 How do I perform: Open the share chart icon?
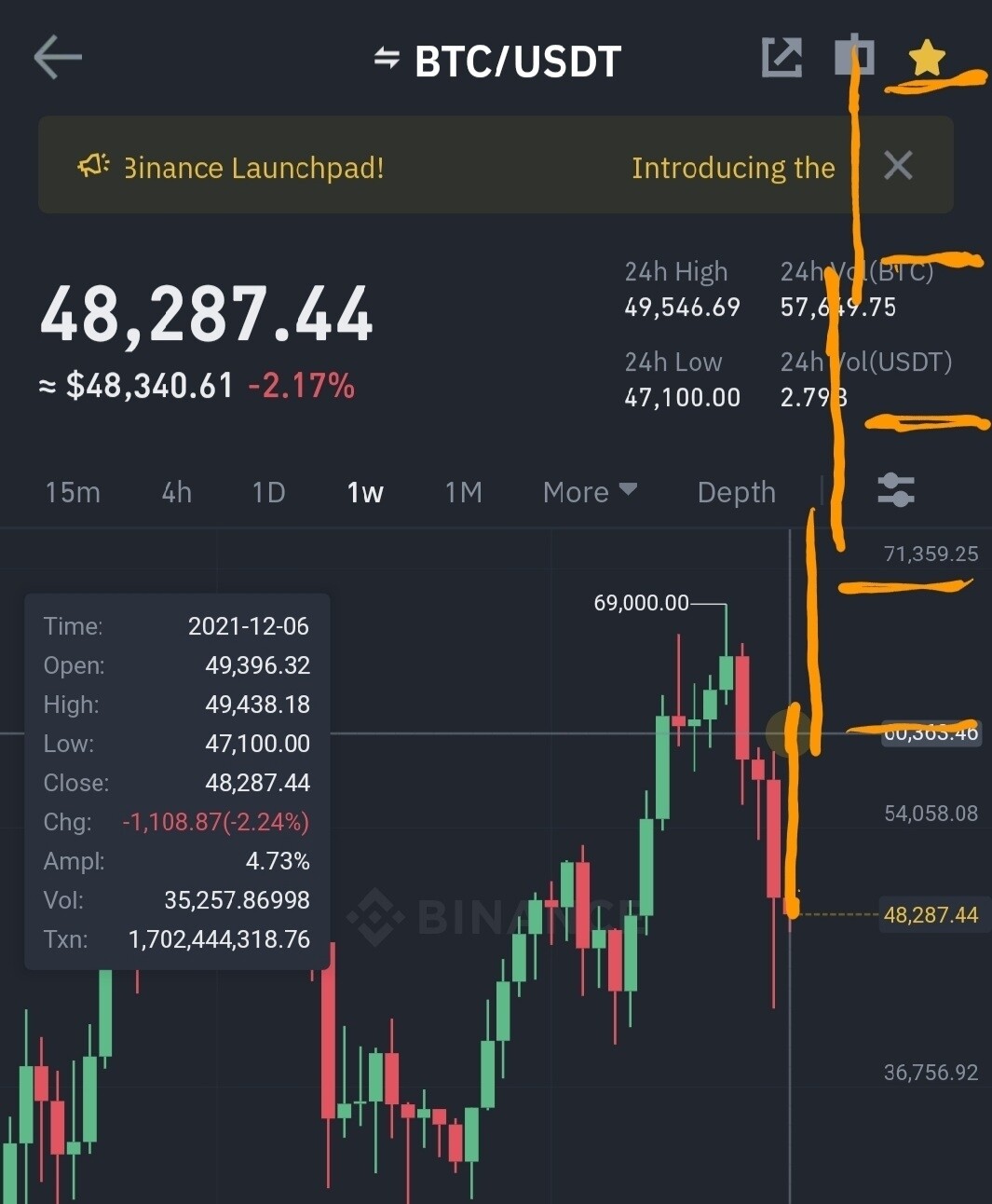781,58
